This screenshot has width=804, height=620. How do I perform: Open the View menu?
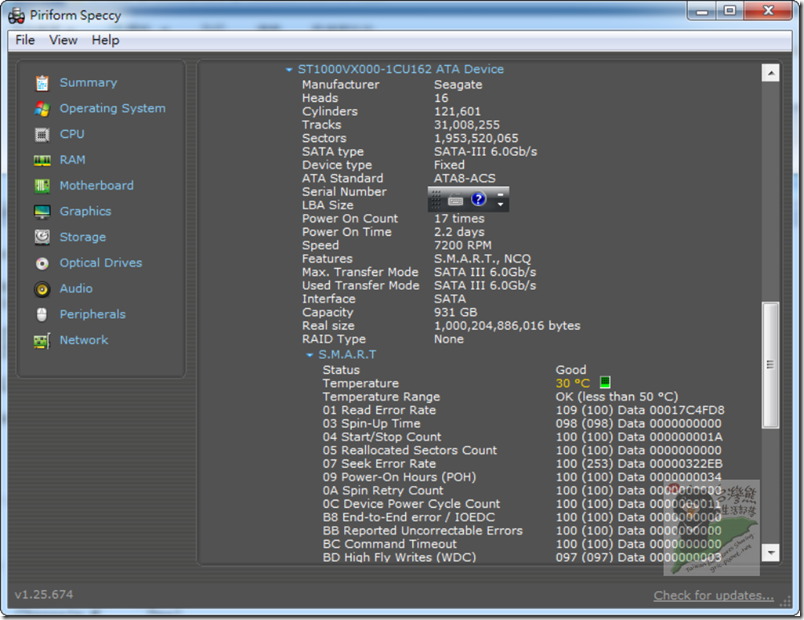(63, 40)
